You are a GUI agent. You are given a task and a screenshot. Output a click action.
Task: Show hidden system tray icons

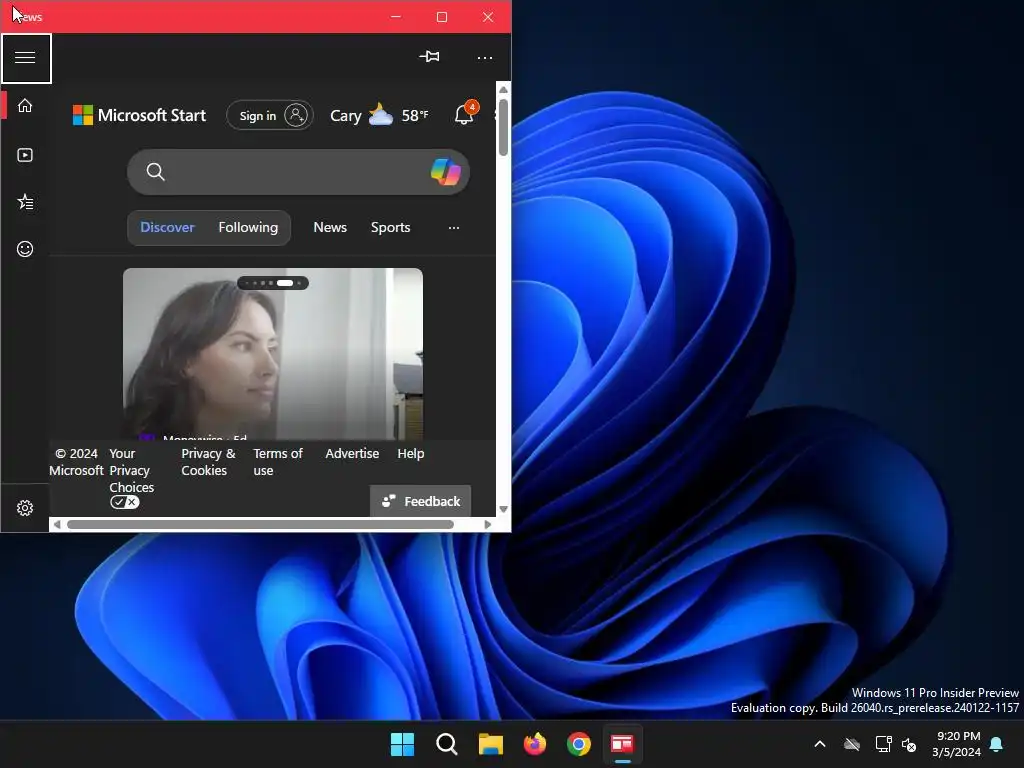820,744
